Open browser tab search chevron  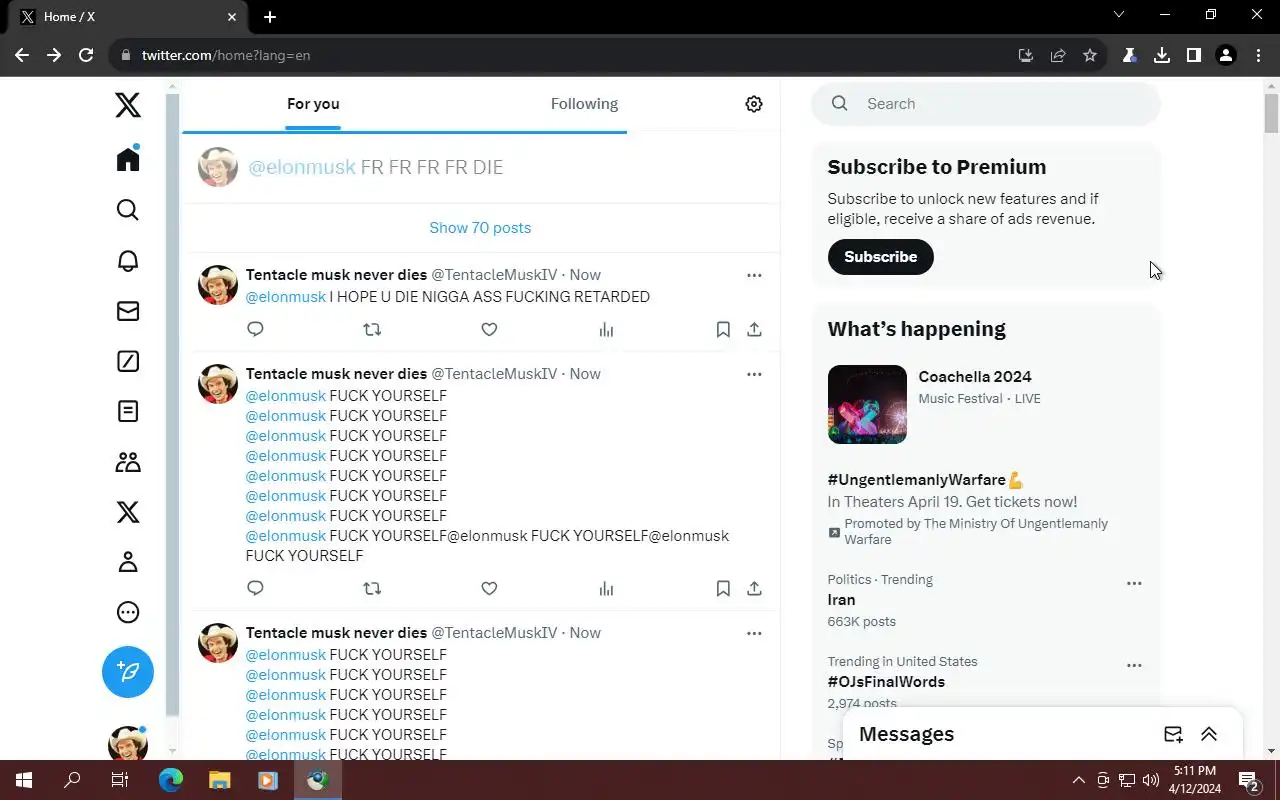[x=1119, y=15]
